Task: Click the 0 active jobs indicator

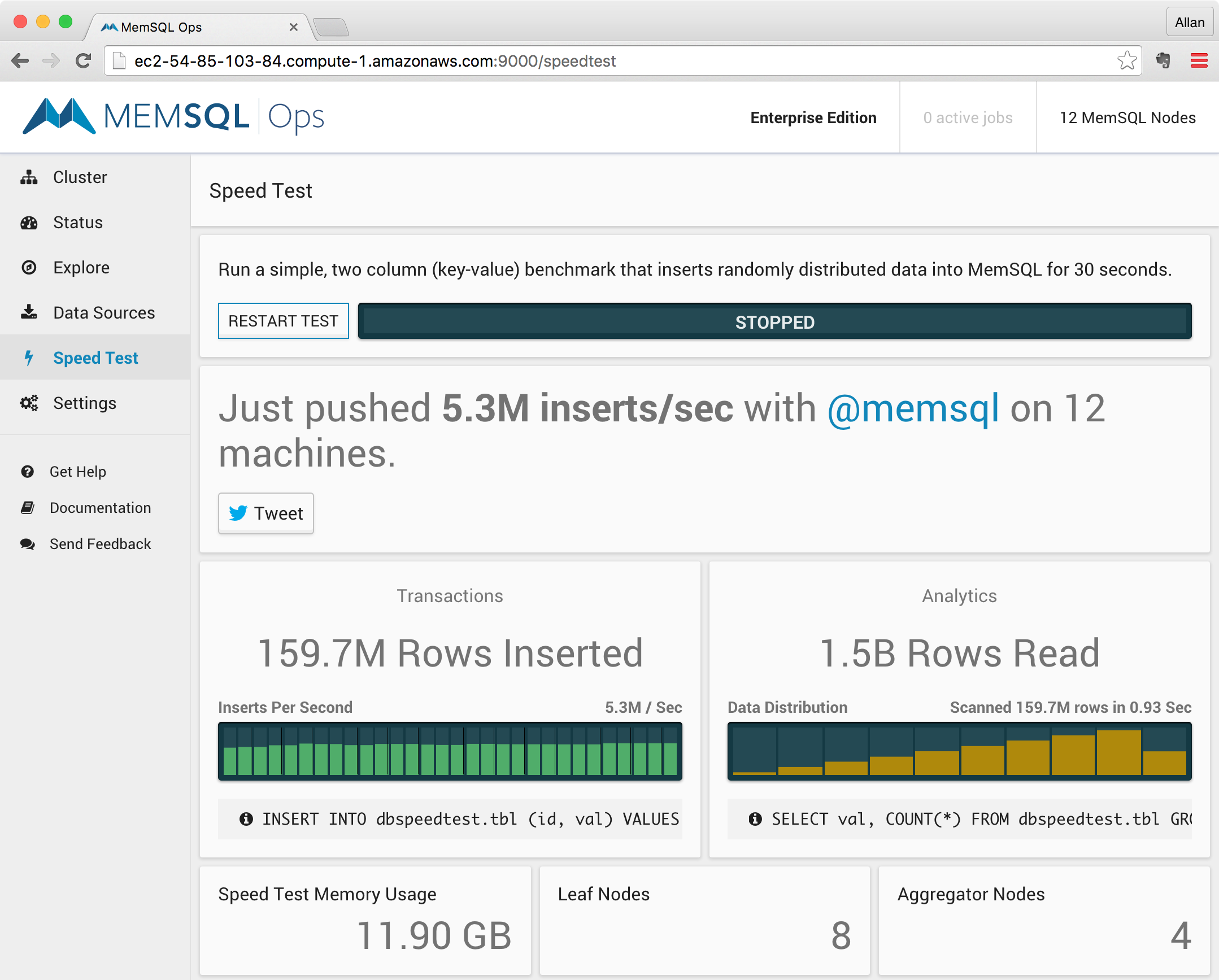Action: click(x=968, y=117)
